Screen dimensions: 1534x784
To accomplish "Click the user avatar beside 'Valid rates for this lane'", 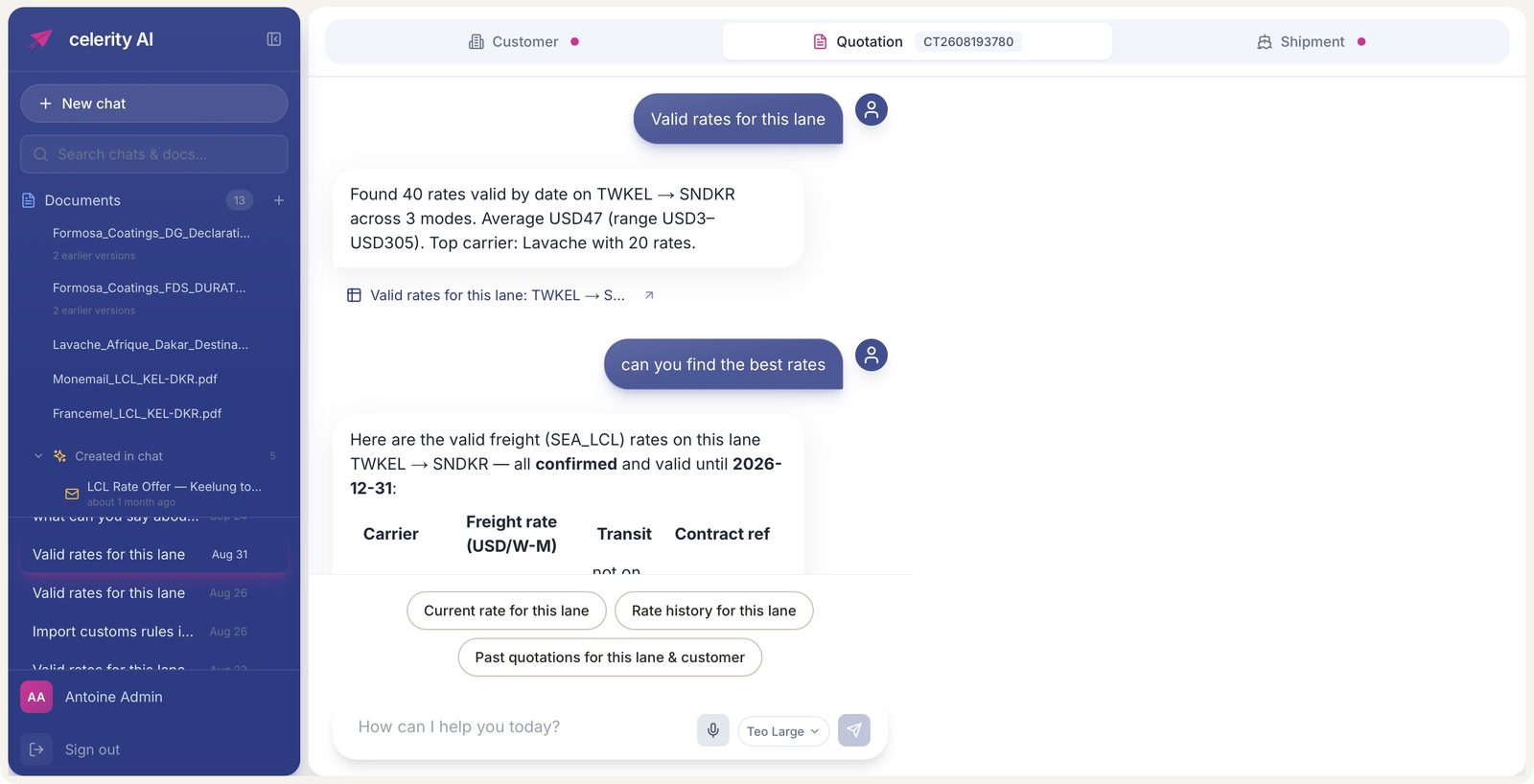I will [872, 109].
